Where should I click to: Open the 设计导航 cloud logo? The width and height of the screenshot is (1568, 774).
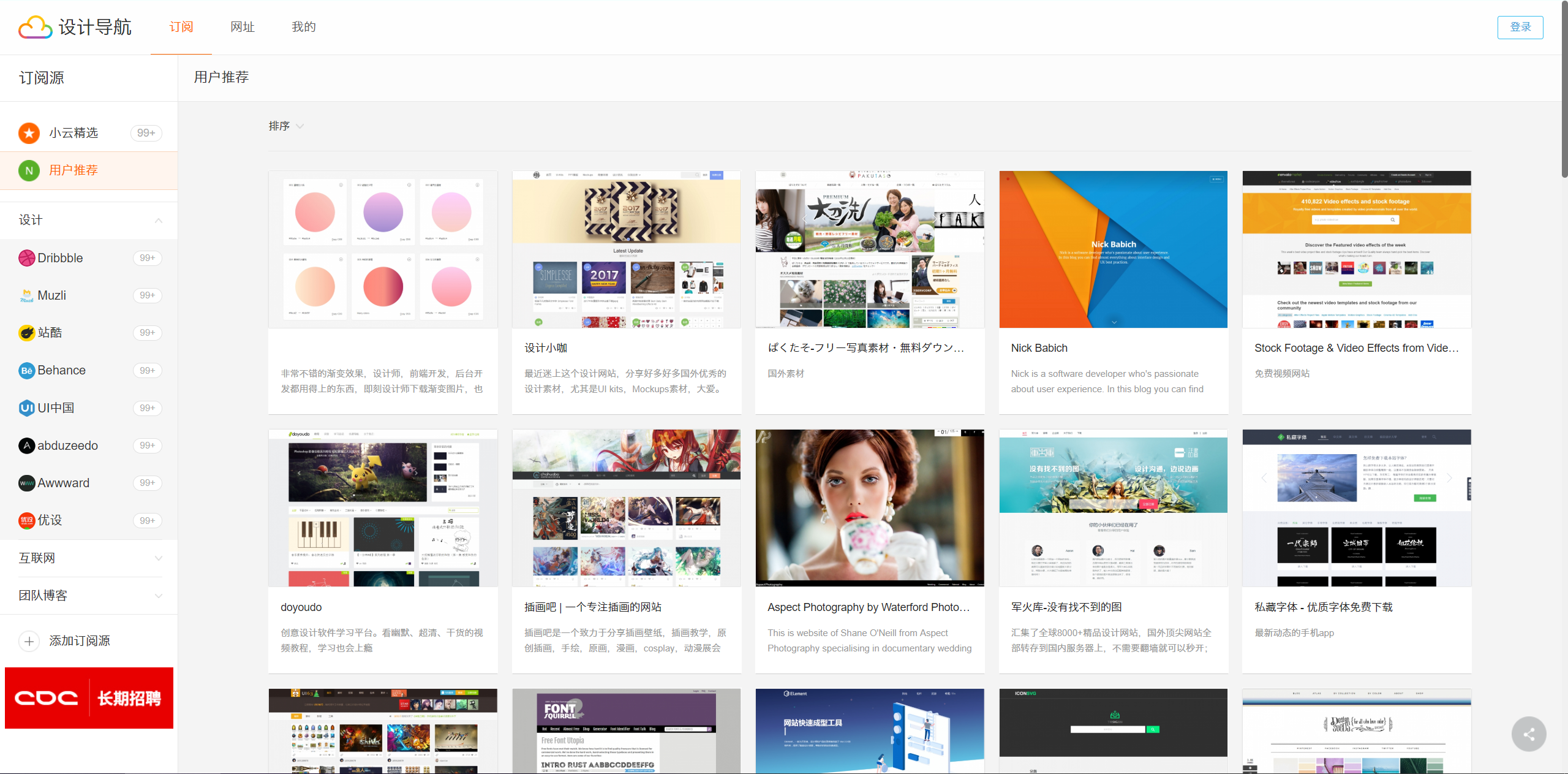point(35,27)
